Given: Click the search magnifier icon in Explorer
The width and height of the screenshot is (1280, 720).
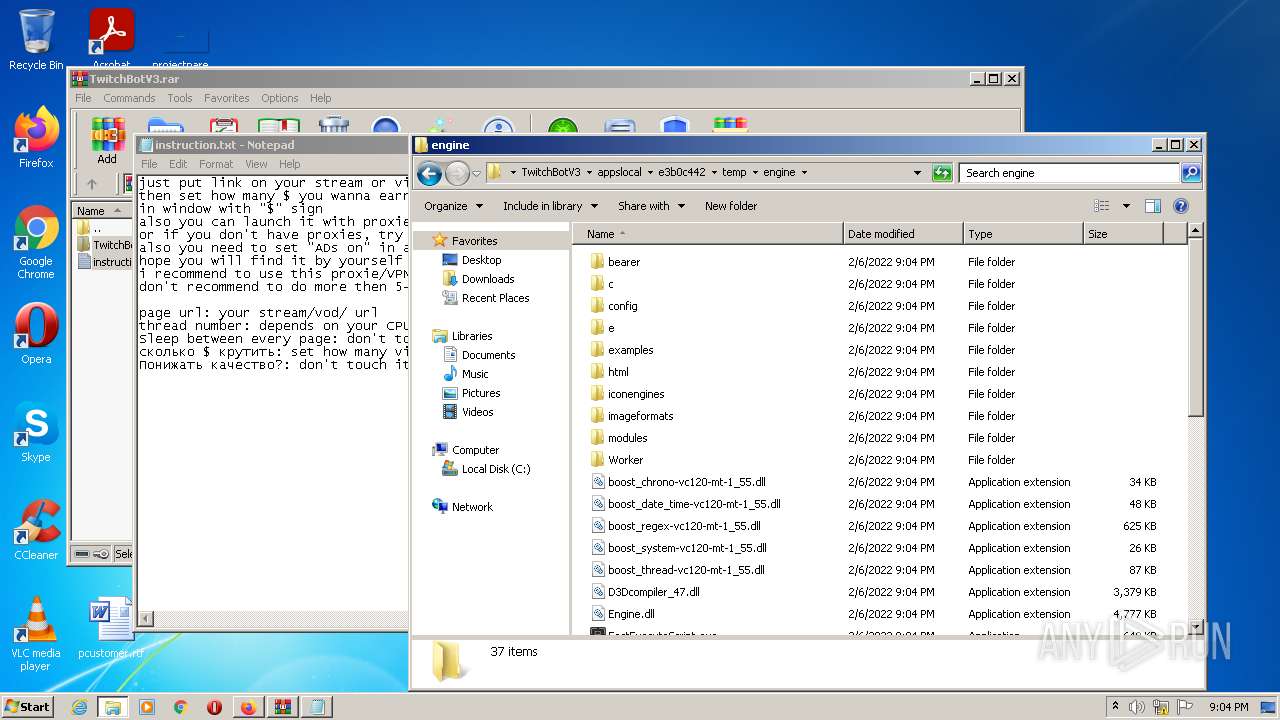Looking at the screenshot, I should click(1190, 173).
